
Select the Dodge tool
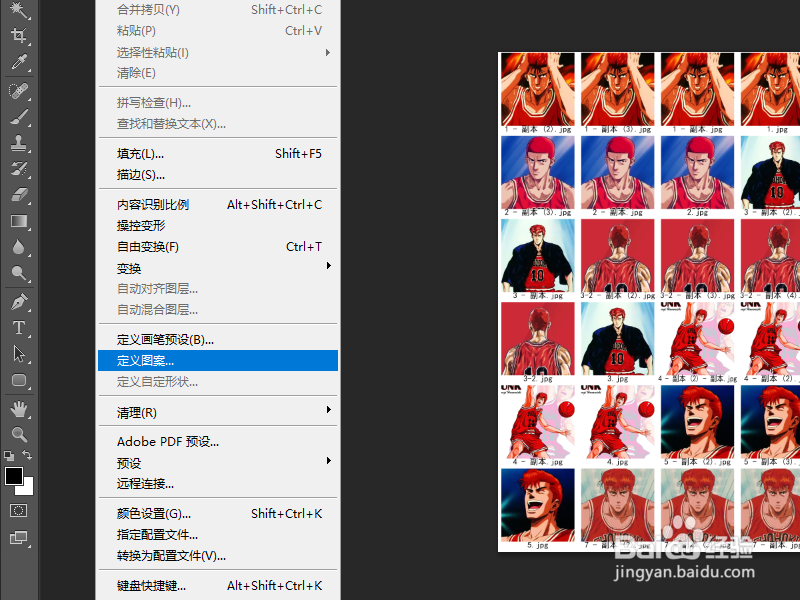(19, 273)
